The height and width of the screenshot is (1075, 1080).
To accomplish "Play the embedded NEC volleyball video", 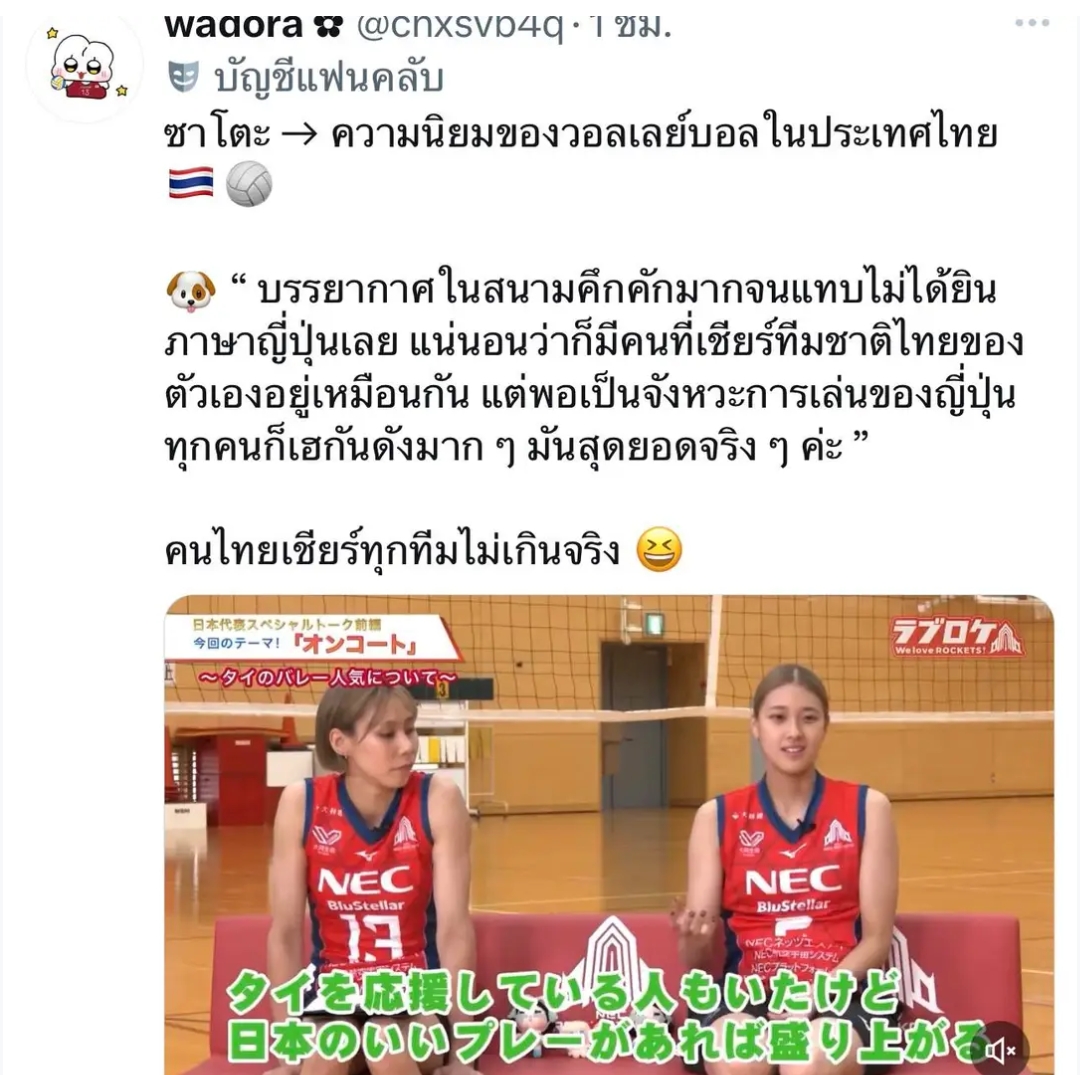I will [x=609, y=835].
